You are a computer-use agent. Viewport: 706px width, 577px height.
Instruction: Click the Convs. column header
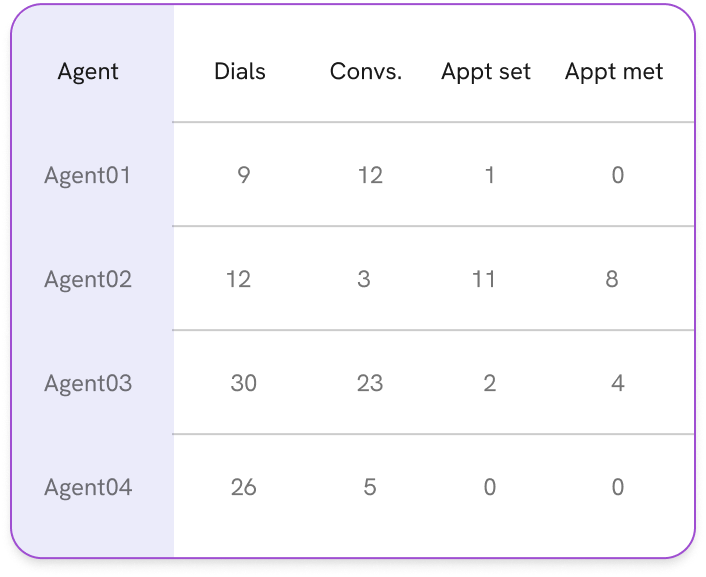coord(366,72)
